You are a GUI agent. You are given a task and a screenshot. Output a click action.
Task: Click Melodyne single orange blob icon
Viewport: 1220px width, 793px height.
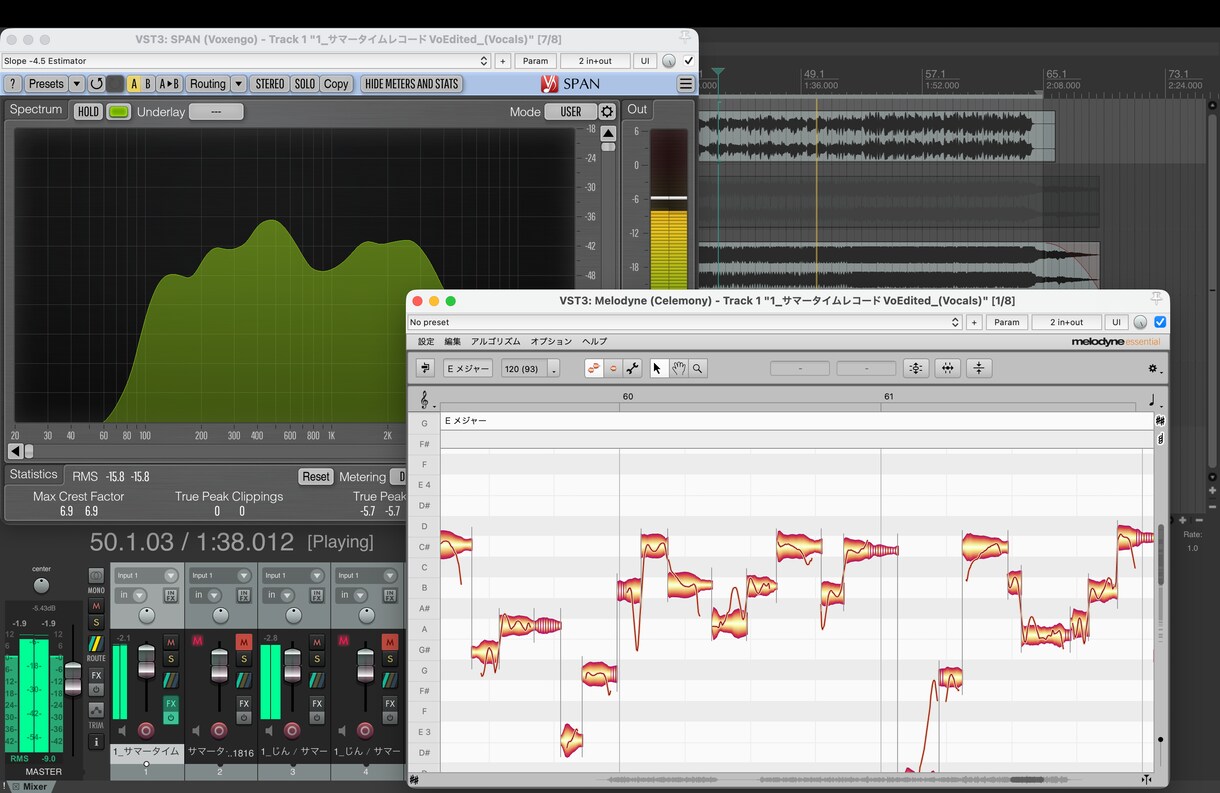pyautogui.click(x=613, y=369)
